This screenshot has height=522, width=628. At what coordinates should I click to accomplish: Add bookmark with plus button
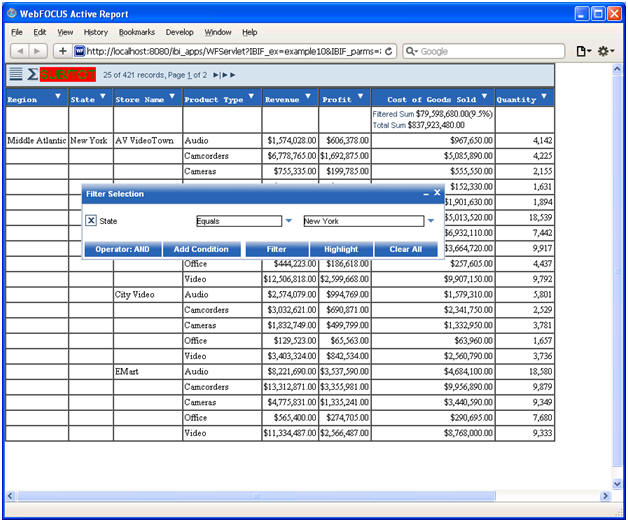coord(62,51)
